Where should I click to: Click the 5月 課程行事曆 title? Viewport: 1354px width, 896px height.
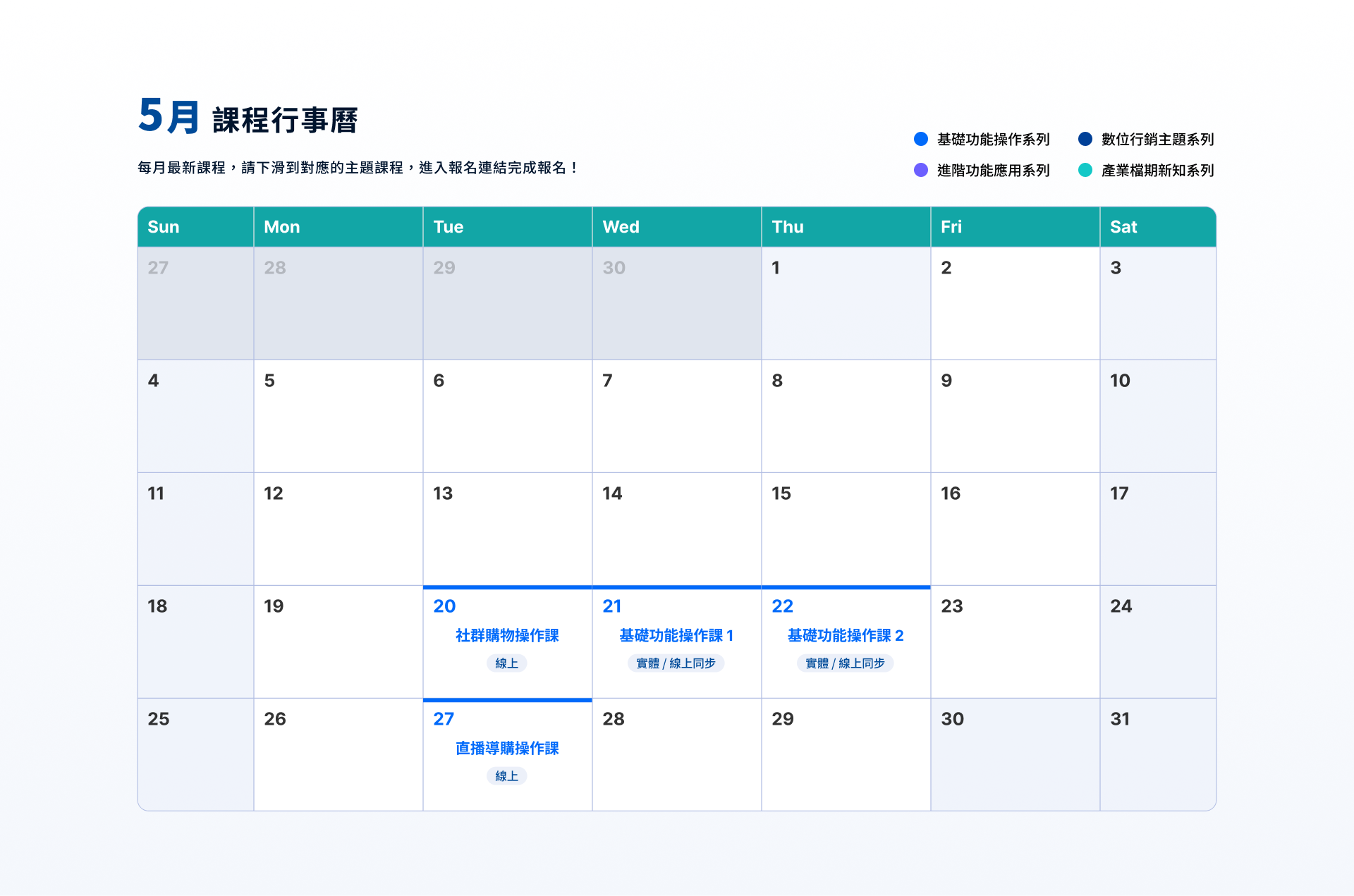coord(248,116)
